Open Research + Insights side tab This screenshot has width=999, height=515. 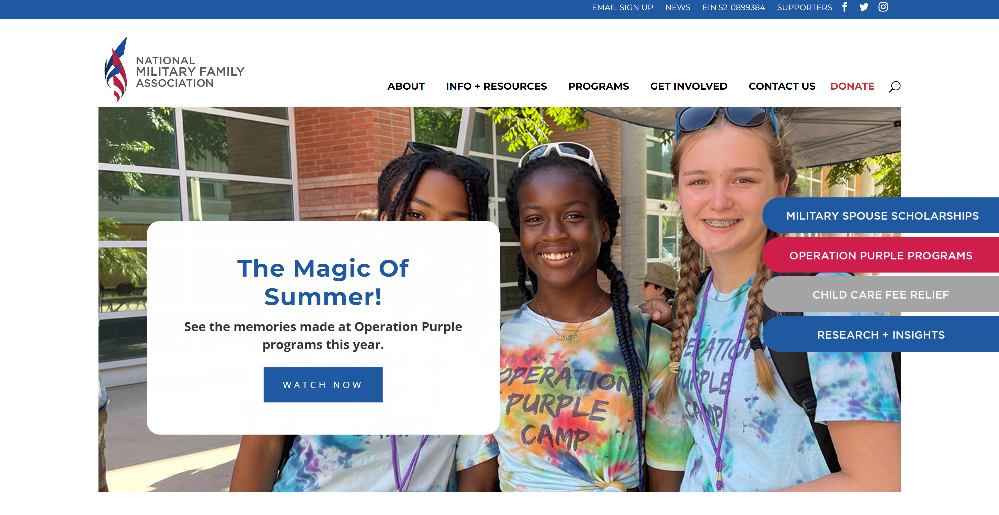tap(881, 335)
